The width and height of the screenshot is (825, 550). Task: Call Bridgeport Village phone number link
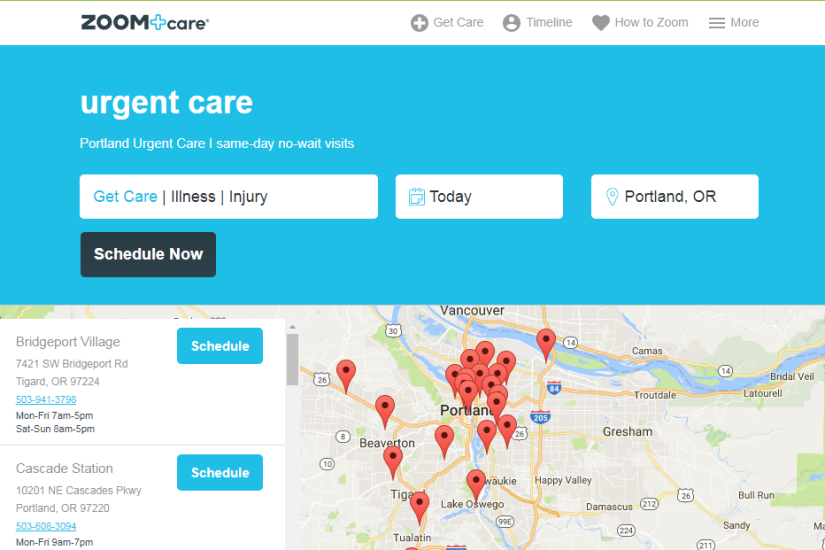pos(46,399)
